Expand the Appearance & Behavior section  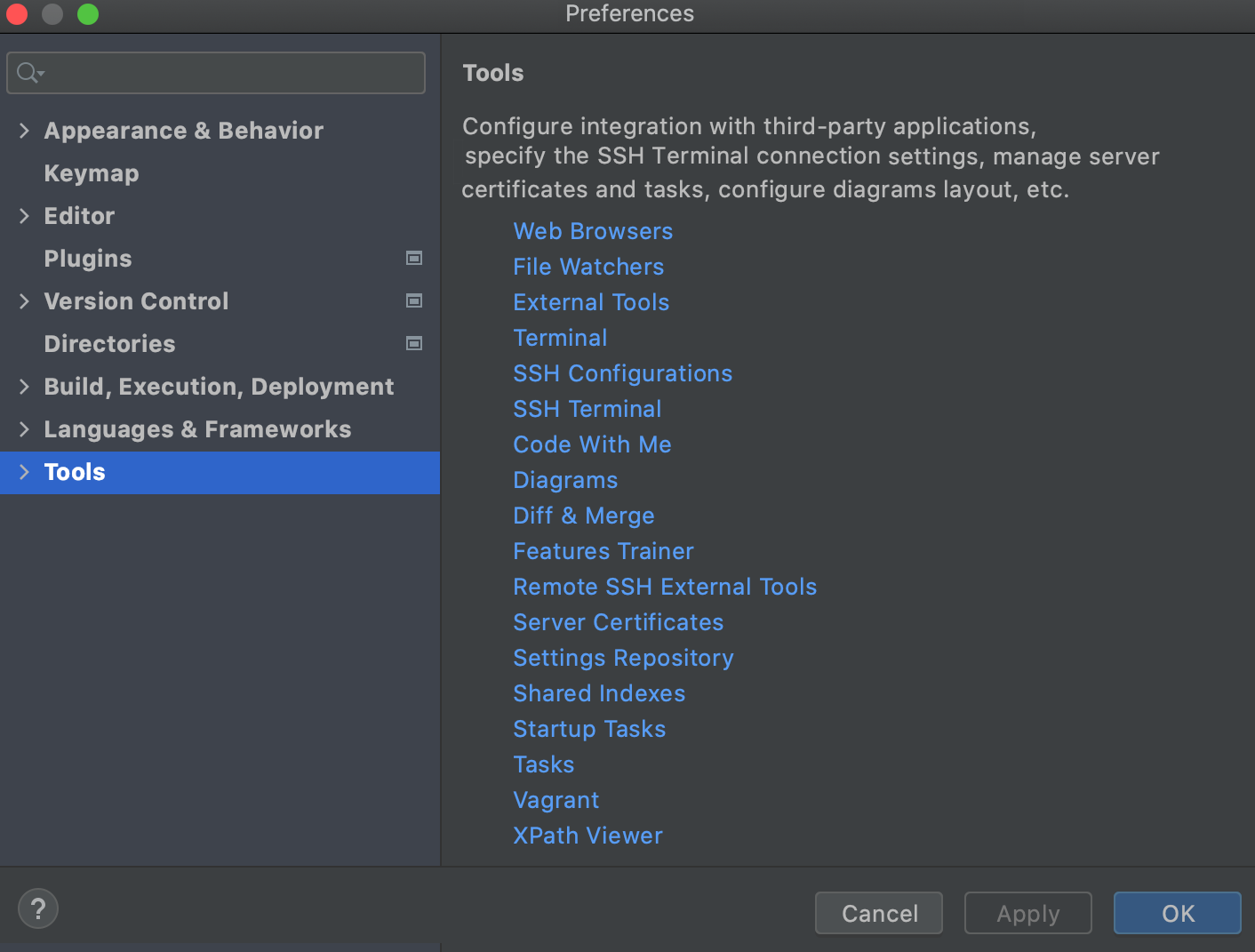click(x=24, y=130)
